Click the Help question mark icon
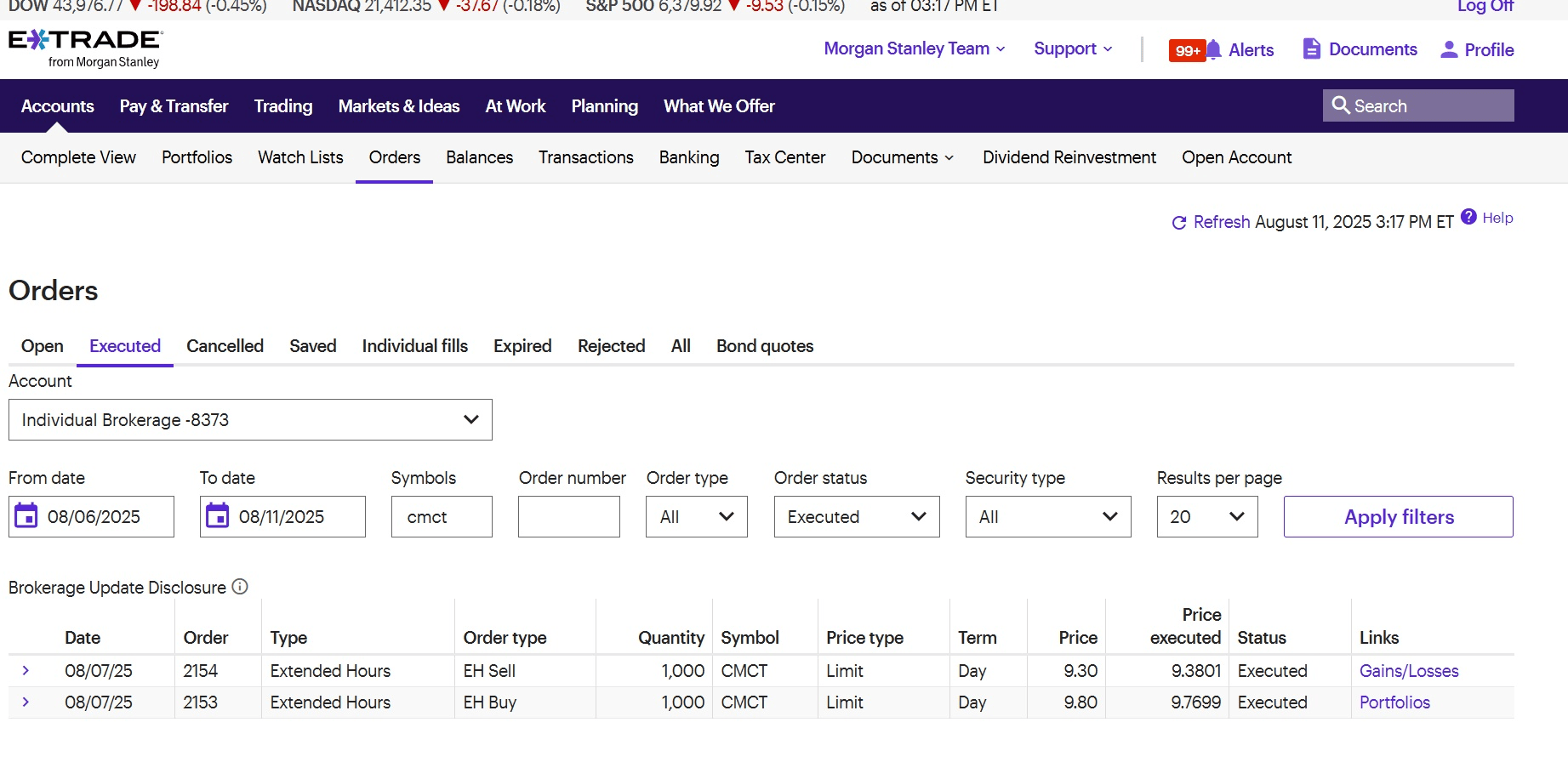 click(x=1468, y=217)
